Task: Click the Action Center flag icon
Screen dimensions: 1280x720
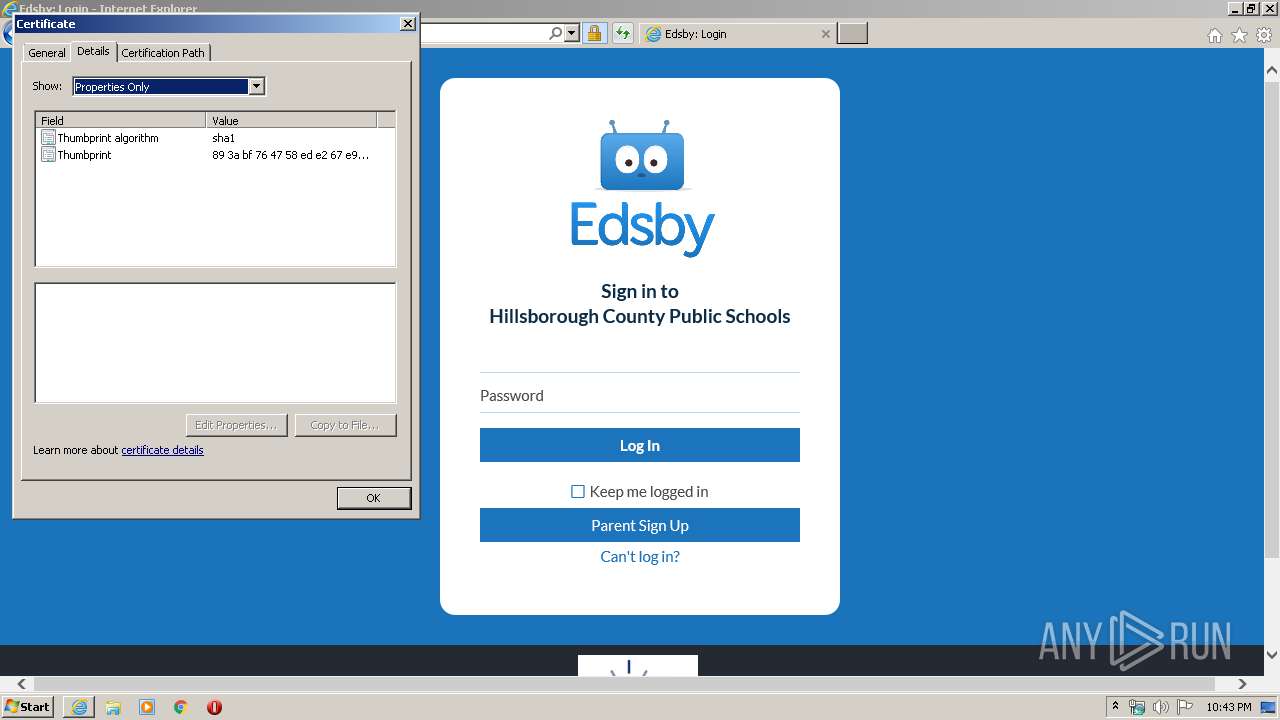Action: (1186, 707)
